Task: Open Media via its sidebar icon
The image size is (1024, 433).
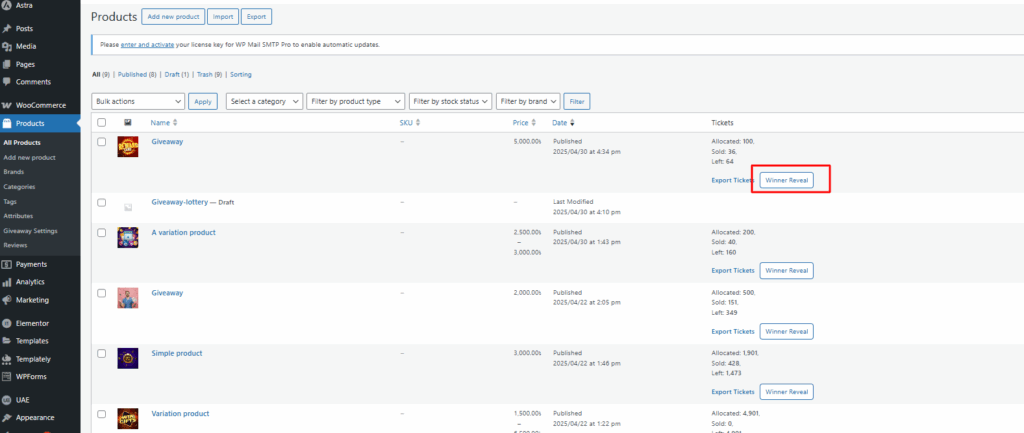Action: tap(7, 46)
